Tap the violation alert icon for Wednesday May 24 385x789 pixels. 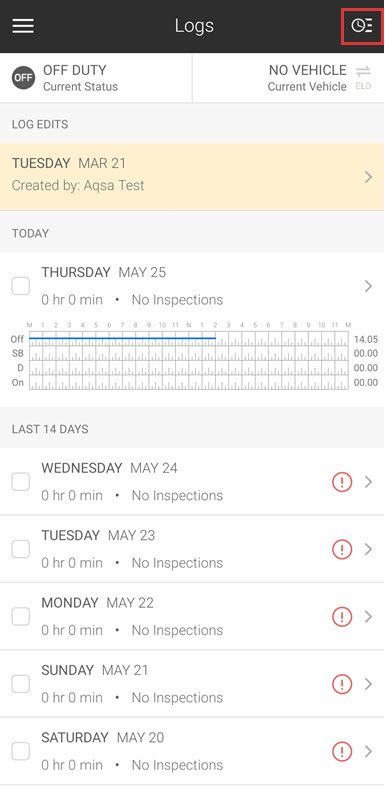coord(342,482)
